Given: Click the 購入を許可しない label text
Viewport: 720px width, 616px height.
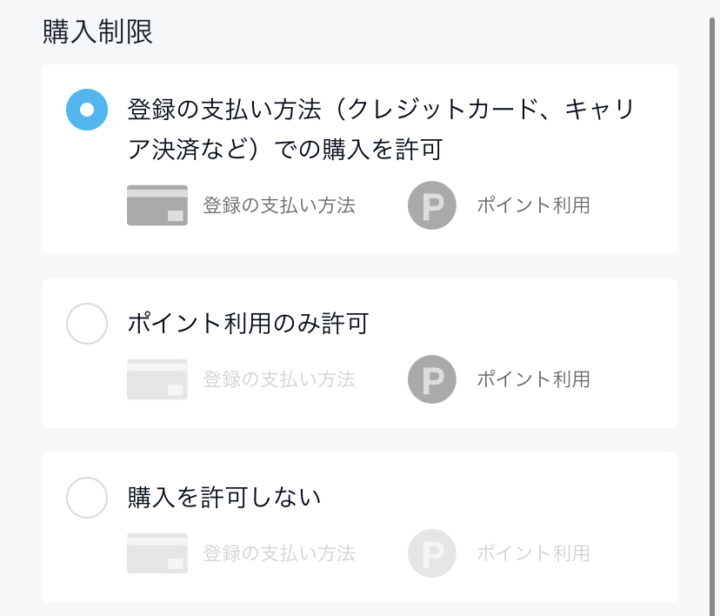Looking at the screenshot, I should [x=224, y=498].
